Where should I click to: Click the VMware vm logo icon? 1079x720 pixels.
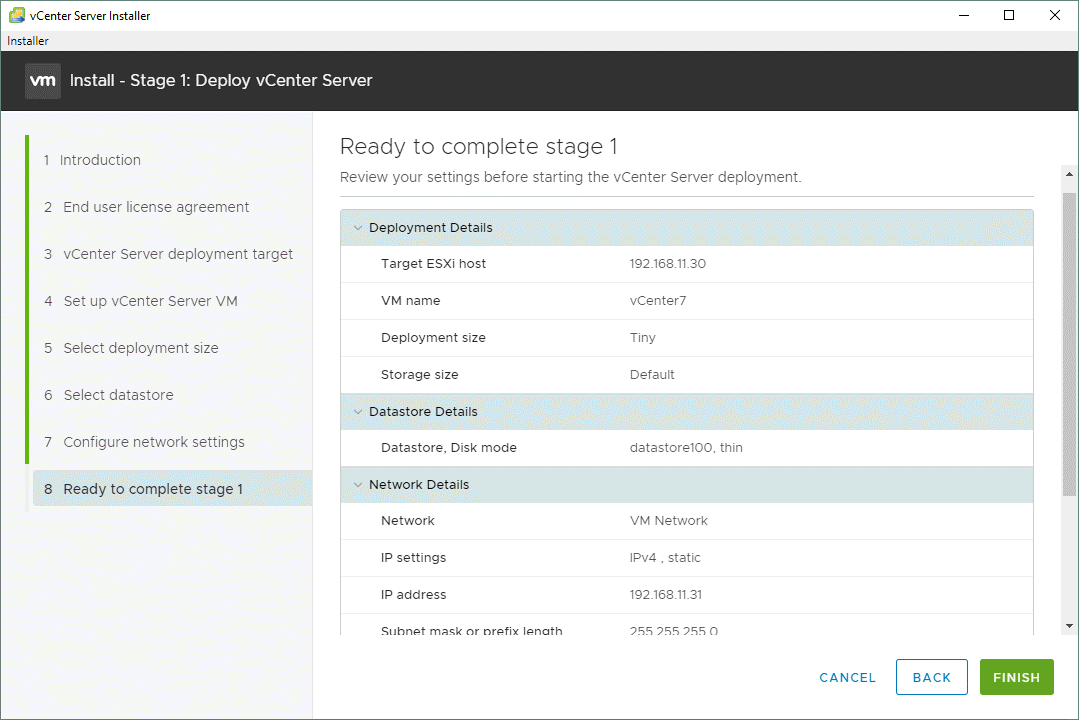pos(42,81)
